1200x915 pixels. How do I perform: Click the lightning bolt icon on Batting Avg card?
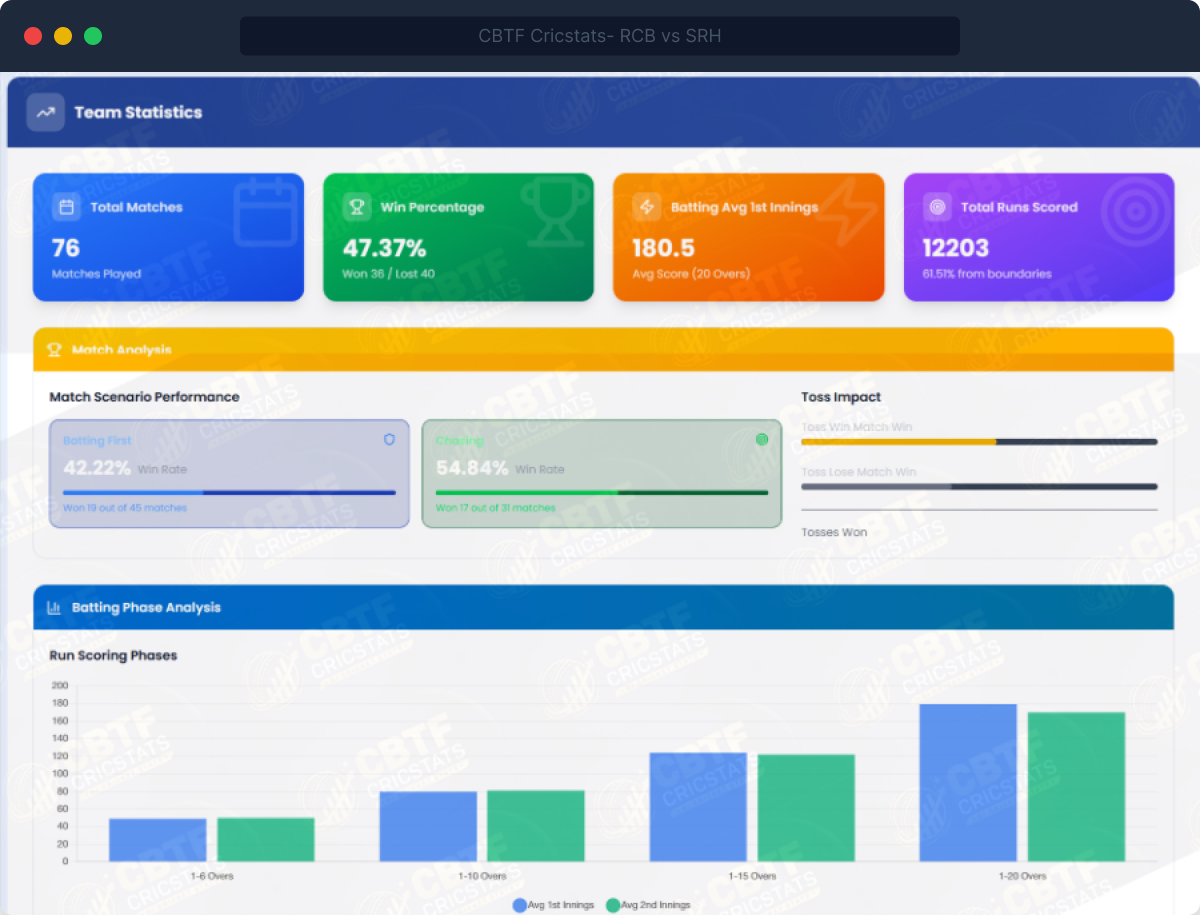[647, 207]
